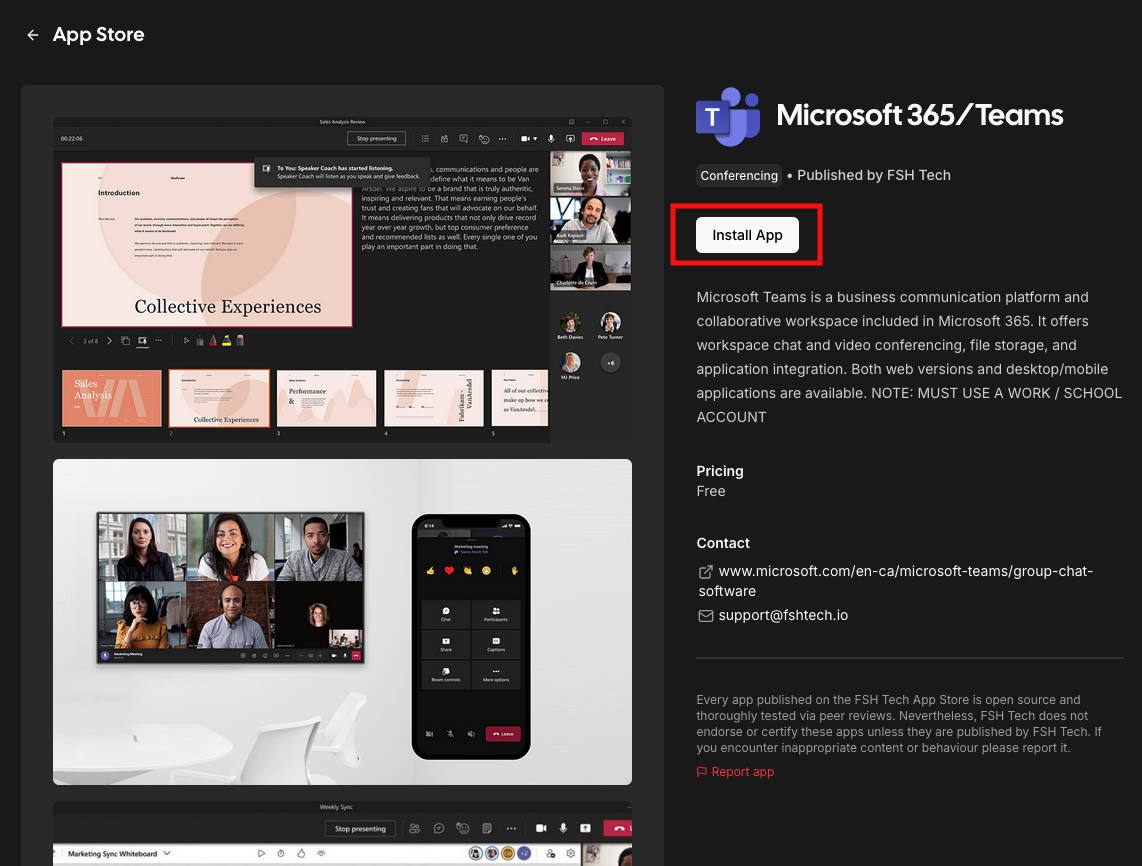Expand the Marketing Sync Whiteboard dropdown chevron
1142x866 pixels.
coord(167,854)
